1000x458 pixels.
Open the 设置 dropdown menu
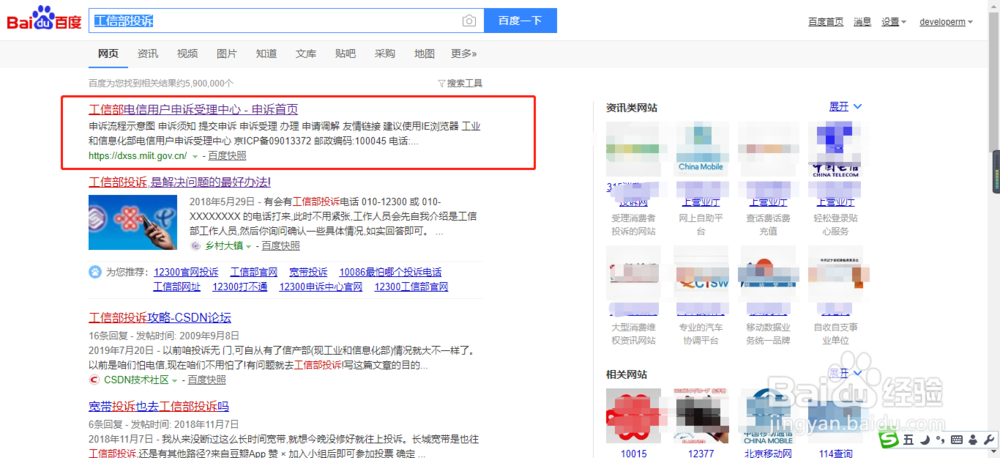894,22
